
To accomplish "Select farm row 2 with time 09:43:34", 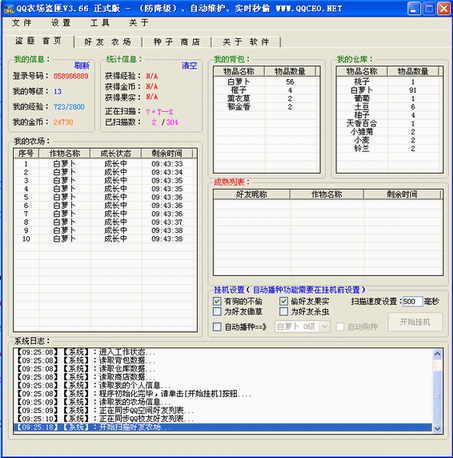I will (x=104, y=172).
